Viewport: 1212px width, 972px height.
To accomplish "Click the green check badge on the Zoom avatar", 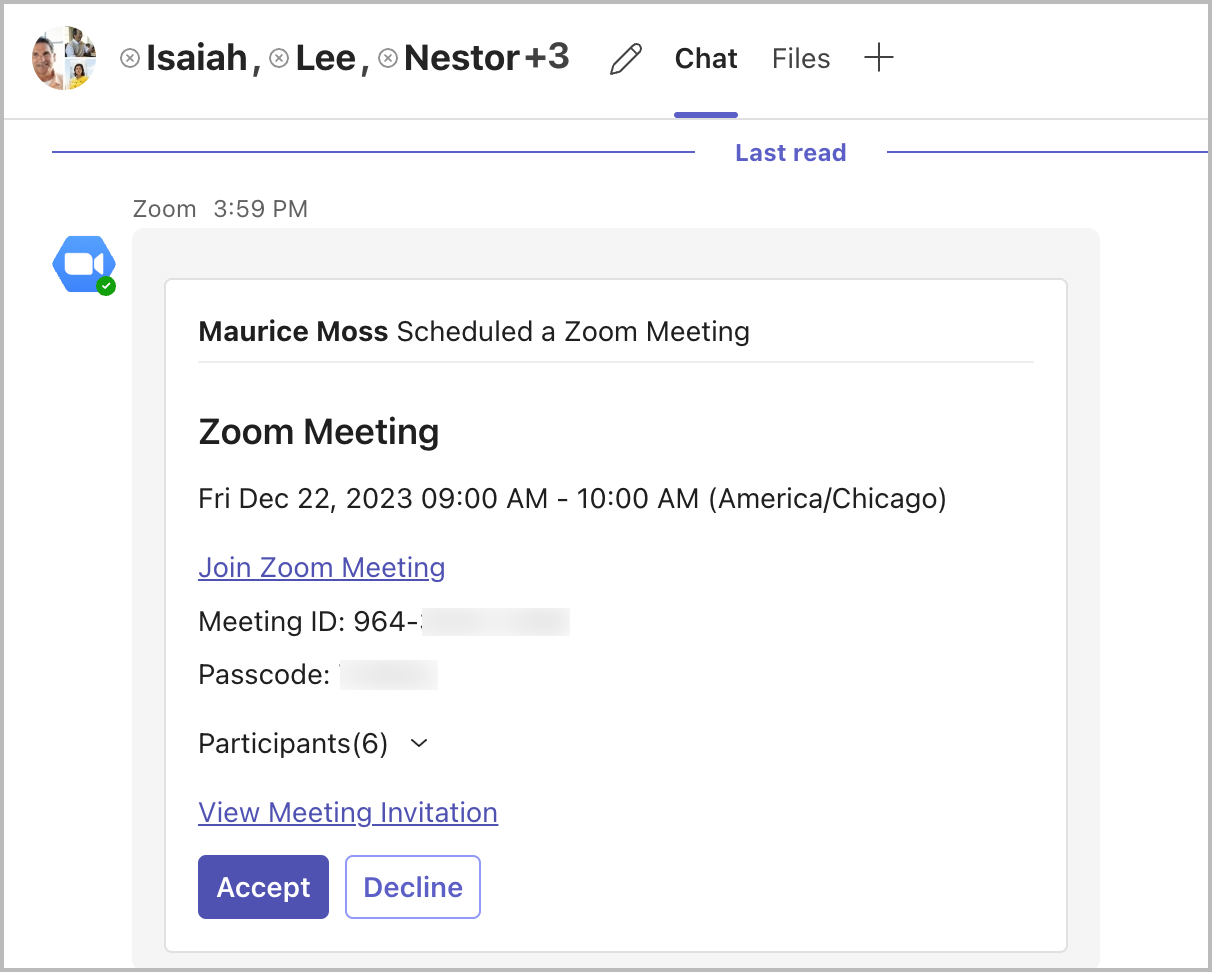I will click(x=105, y=286).
